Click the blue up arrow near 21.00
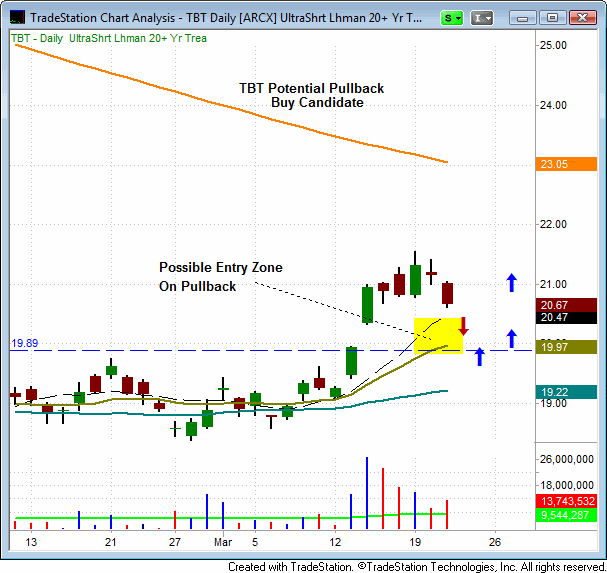 pyautogui.click(x=512, y=283)
